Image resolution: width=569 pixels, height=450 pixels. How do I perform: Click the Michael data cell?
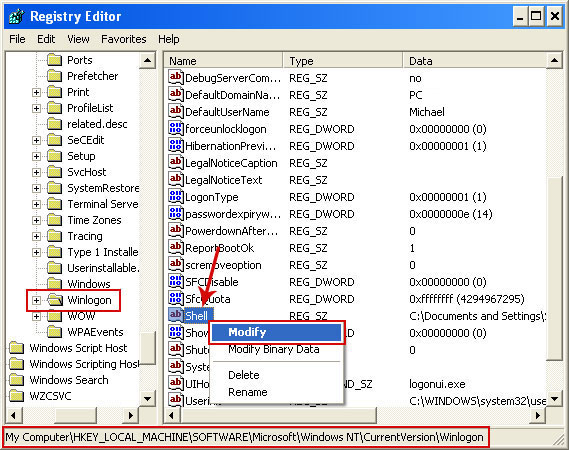click(x=426, y=111)
